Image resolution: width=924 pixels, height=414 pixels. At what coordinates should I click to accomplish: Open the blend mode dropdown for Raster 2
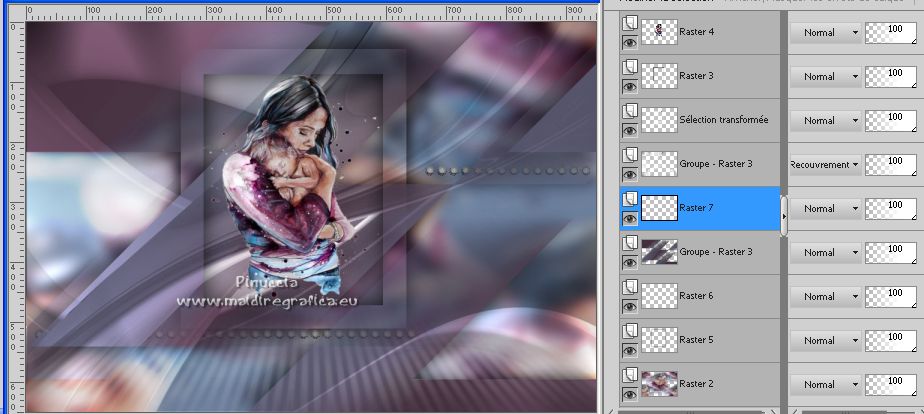click(x=825, y=385)
